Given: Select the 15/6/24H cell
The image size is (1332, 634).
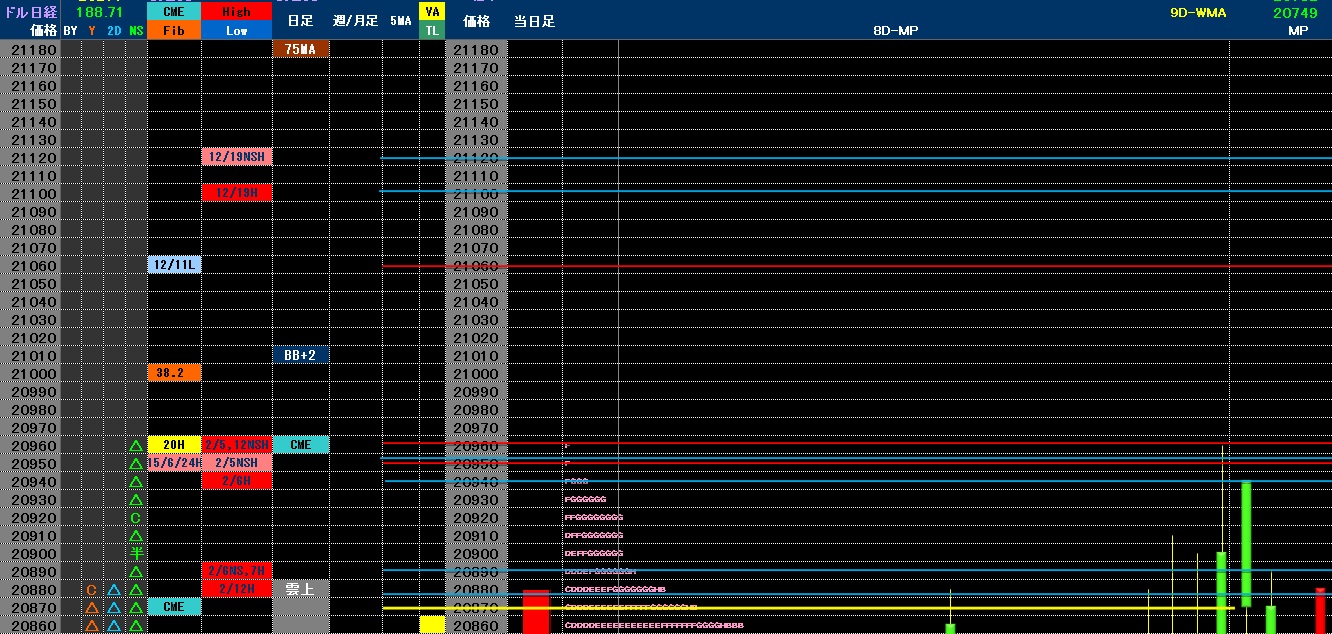Looking at the screenshot, I should point(174,463).
